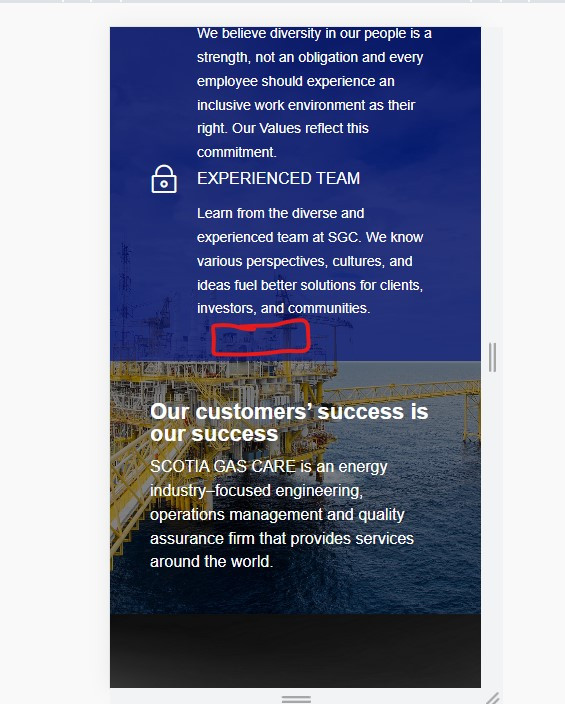Image resolution: width=565 pixels, height=704 pixels.
Task: Click the "Our customers' success" headline
Action: coord(289,422)
